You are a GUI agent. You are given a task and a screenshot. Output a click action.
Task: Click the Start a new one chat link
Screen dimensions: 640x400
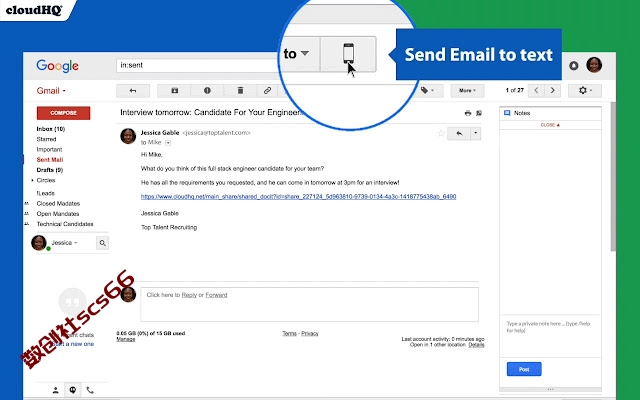pos(73,344)
